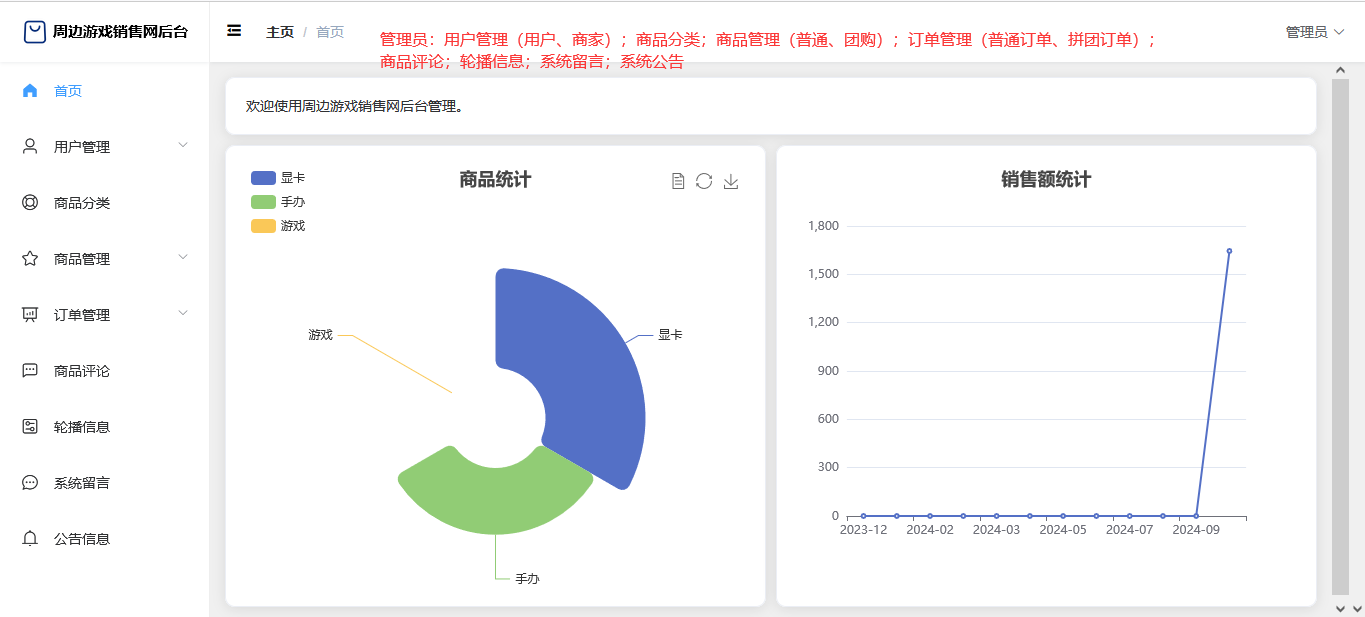
Task: Expand the 商品管理 submenu arrow
Action: 183,258
